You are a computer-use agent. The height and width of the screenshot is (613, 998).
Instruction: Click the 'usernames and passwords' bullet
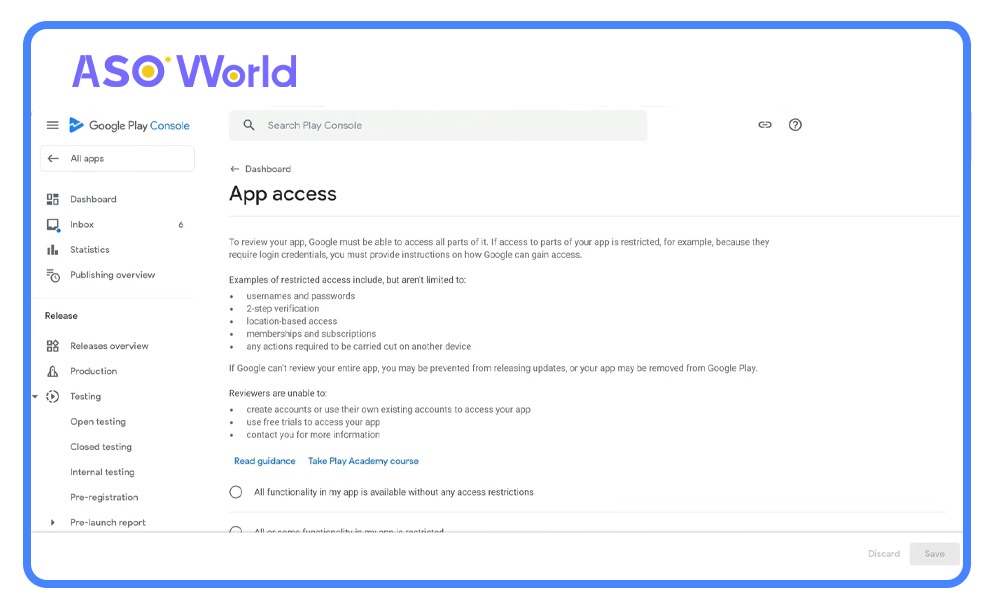tap(300, 296)
